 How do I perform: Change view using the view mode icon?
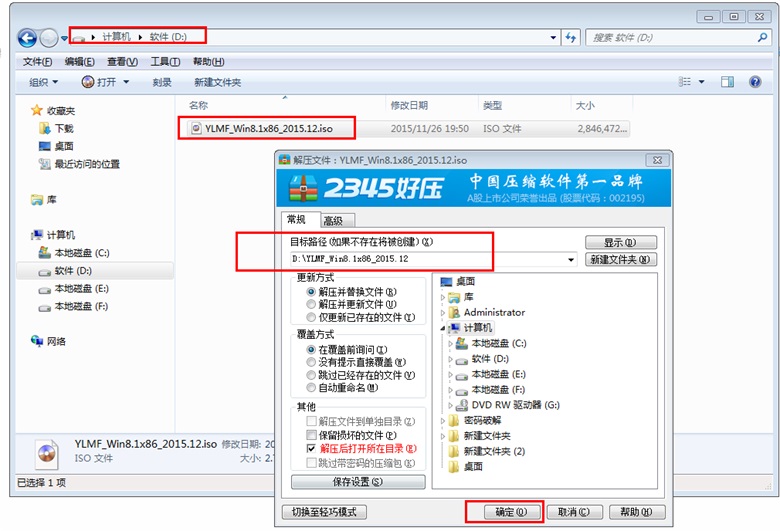click(685, 82)
